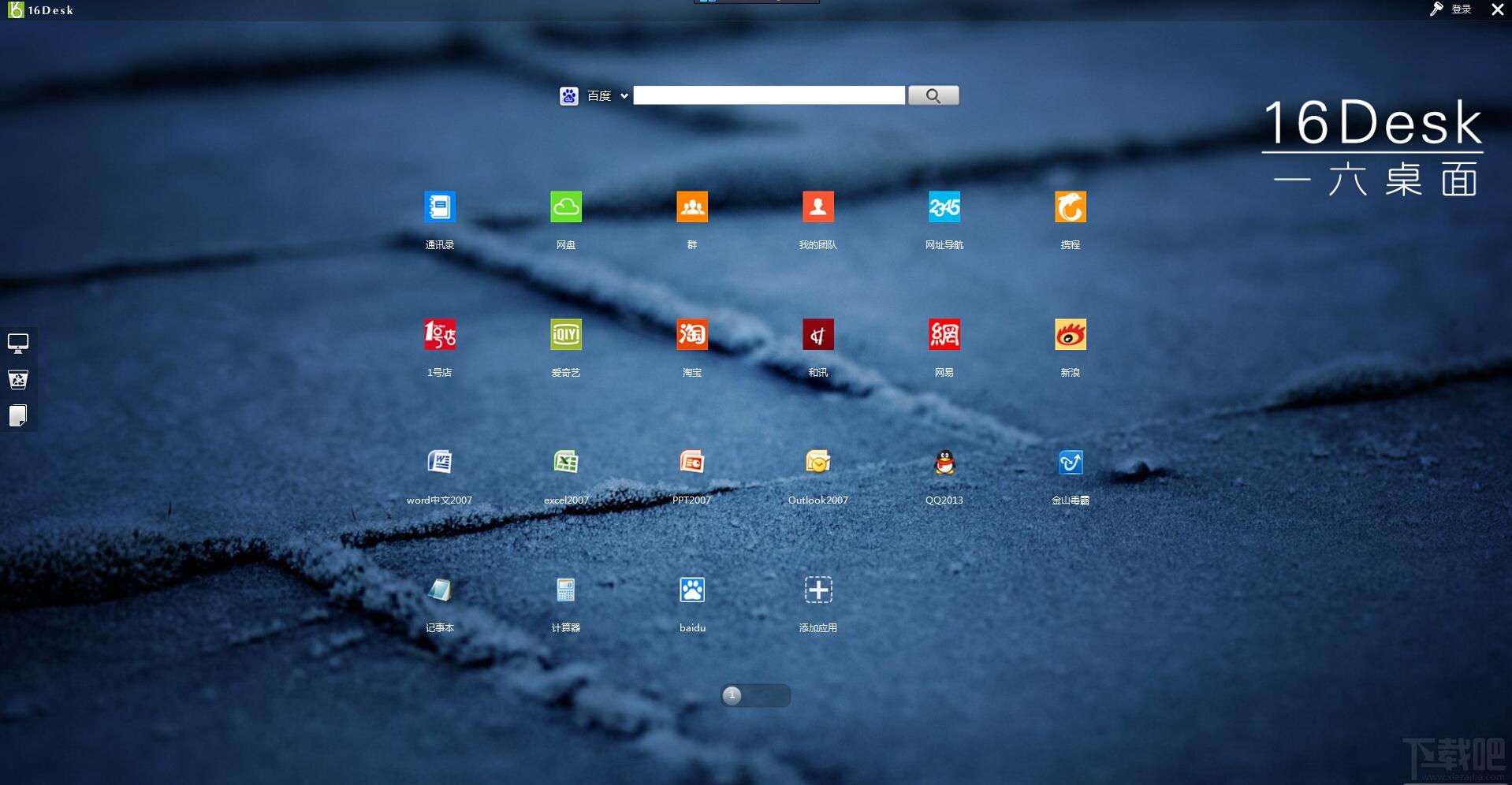
Task: Open the 网易 NetEase icon
Action: [944, 335]
